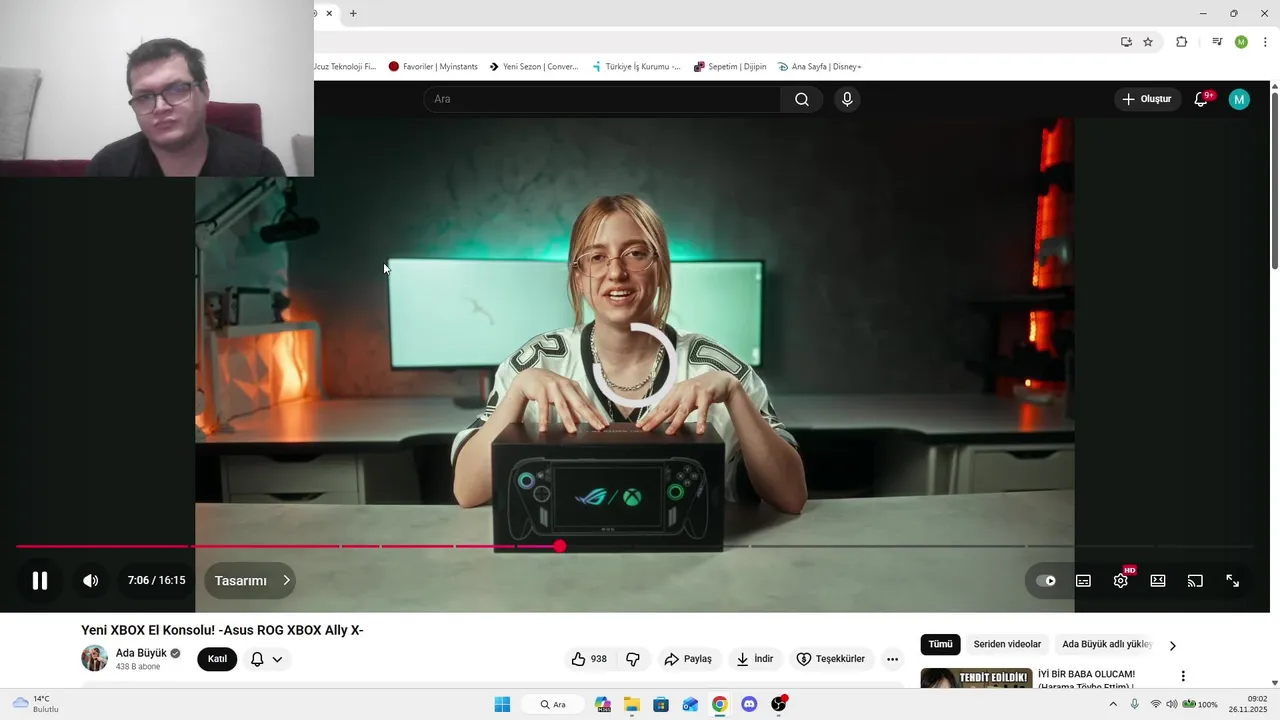
Task: Click install app icon in address bar
Action: (x=1126, y=42)
